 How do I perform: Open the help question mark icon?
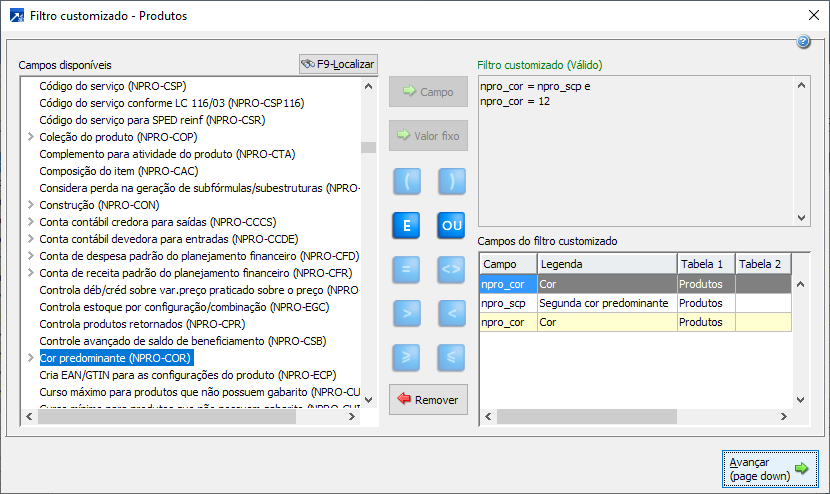pyautogui.click(x=803, y=41)
